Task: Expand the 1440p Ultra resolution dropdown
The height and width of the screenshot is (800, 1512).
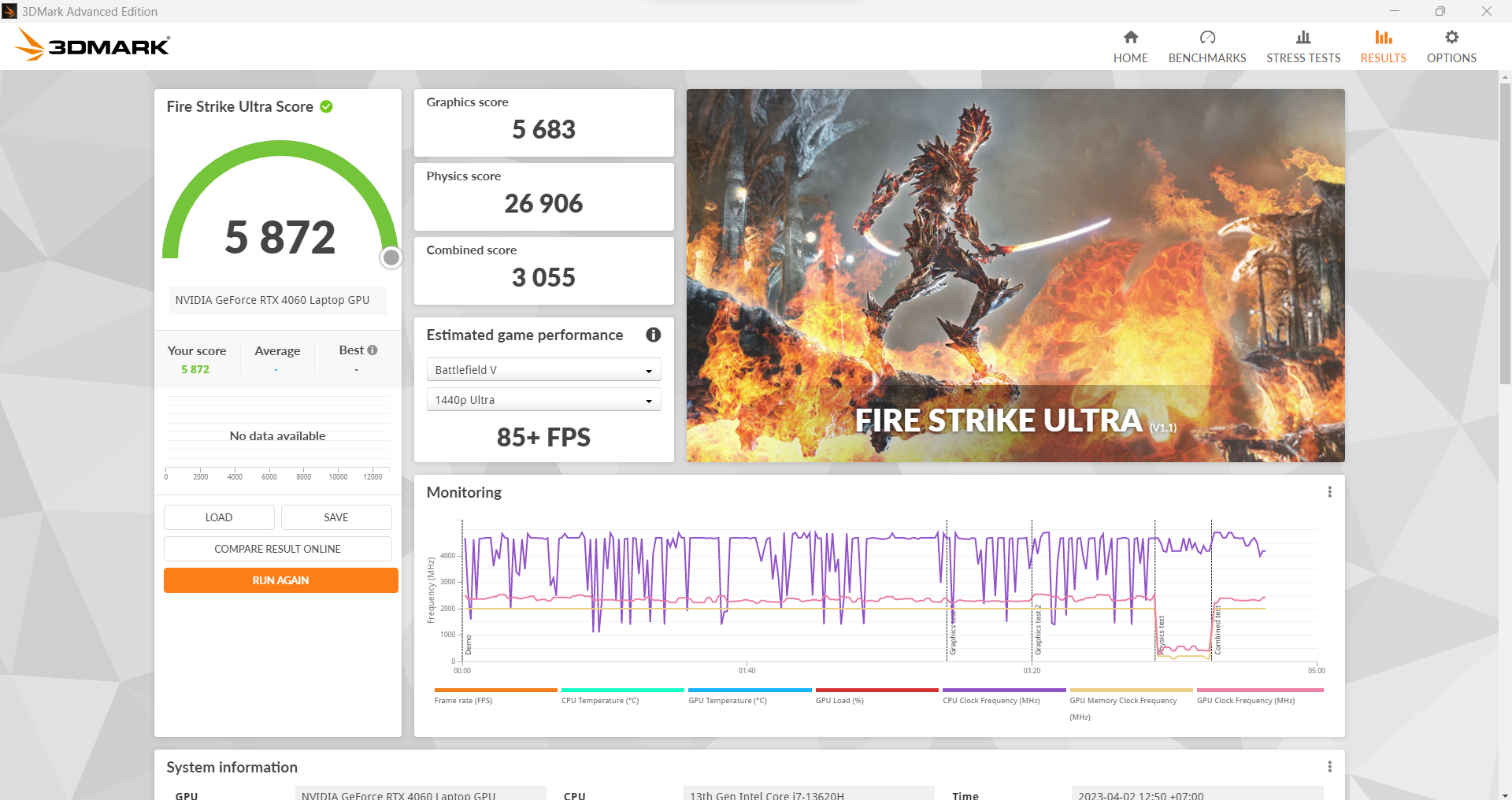Action: click(543, 400)
